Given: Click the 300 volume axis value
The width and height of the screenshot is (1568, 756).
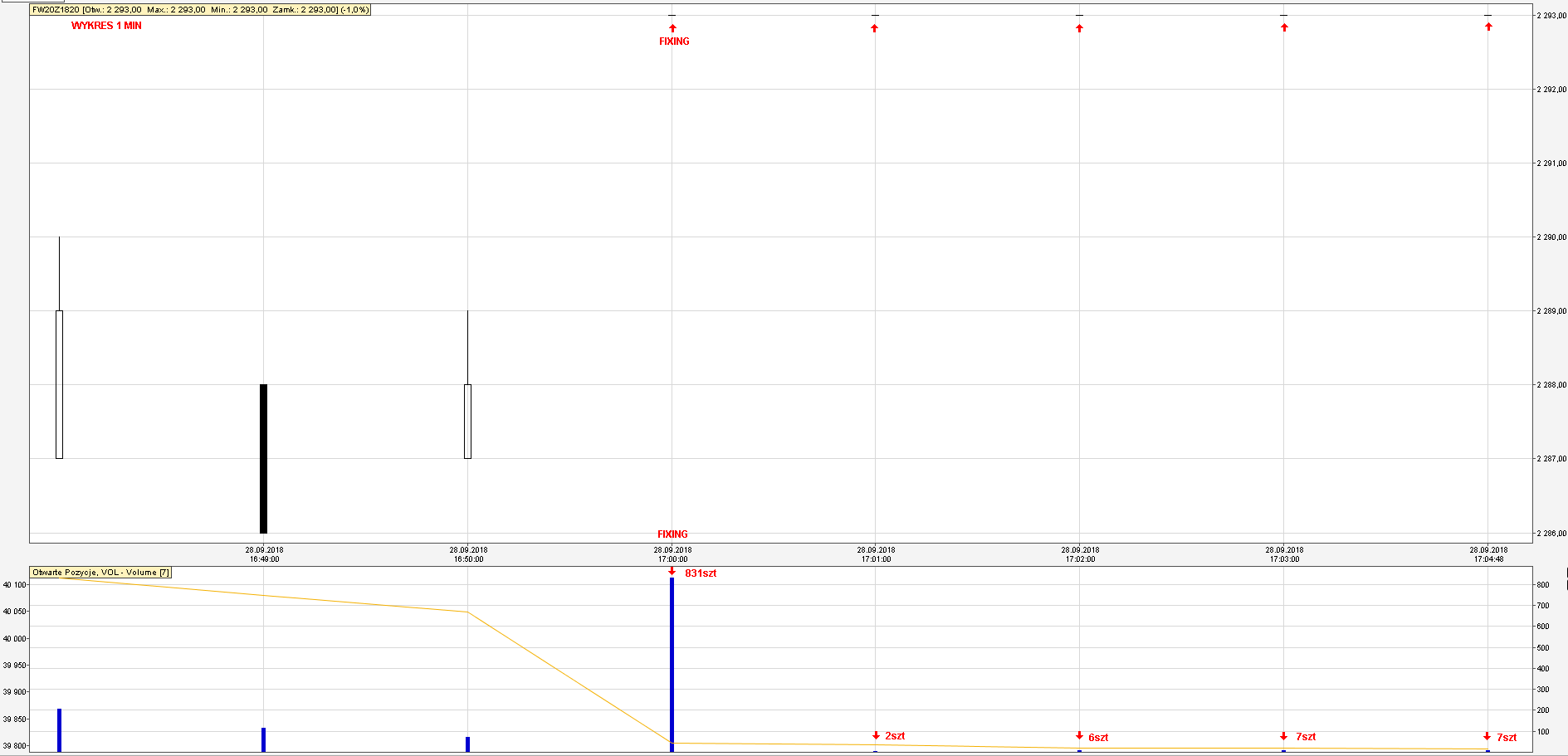Looking at the screenshot, I should pos(1542,690).
